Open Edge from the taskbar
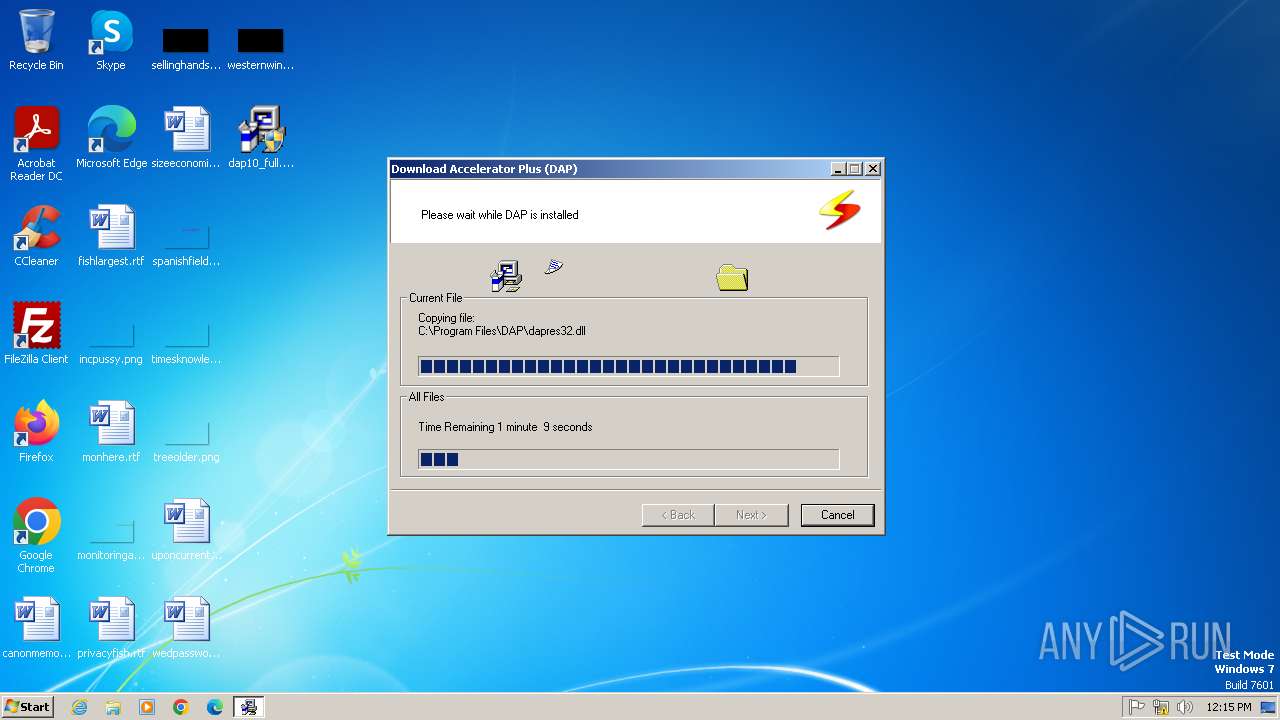This screenshot has height=720, width=1280. pyautogui.click(x=215, y=707)
